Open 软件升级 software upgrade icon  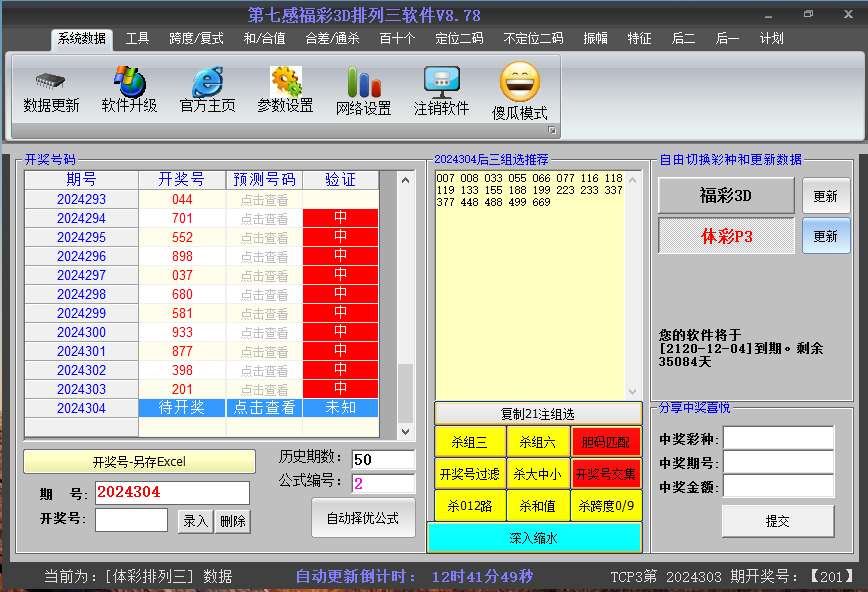[129, 81]
